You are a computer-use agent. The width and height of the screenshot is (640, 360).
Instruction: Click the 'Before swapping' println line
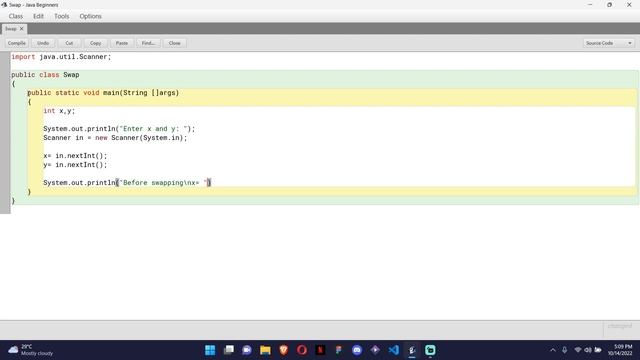(x=127, y=182)
